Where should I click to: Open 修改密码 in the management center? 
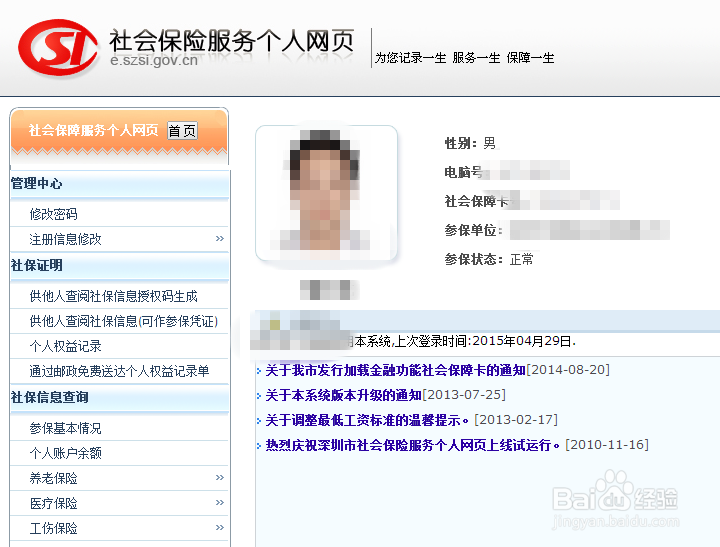tap(53, 214)
